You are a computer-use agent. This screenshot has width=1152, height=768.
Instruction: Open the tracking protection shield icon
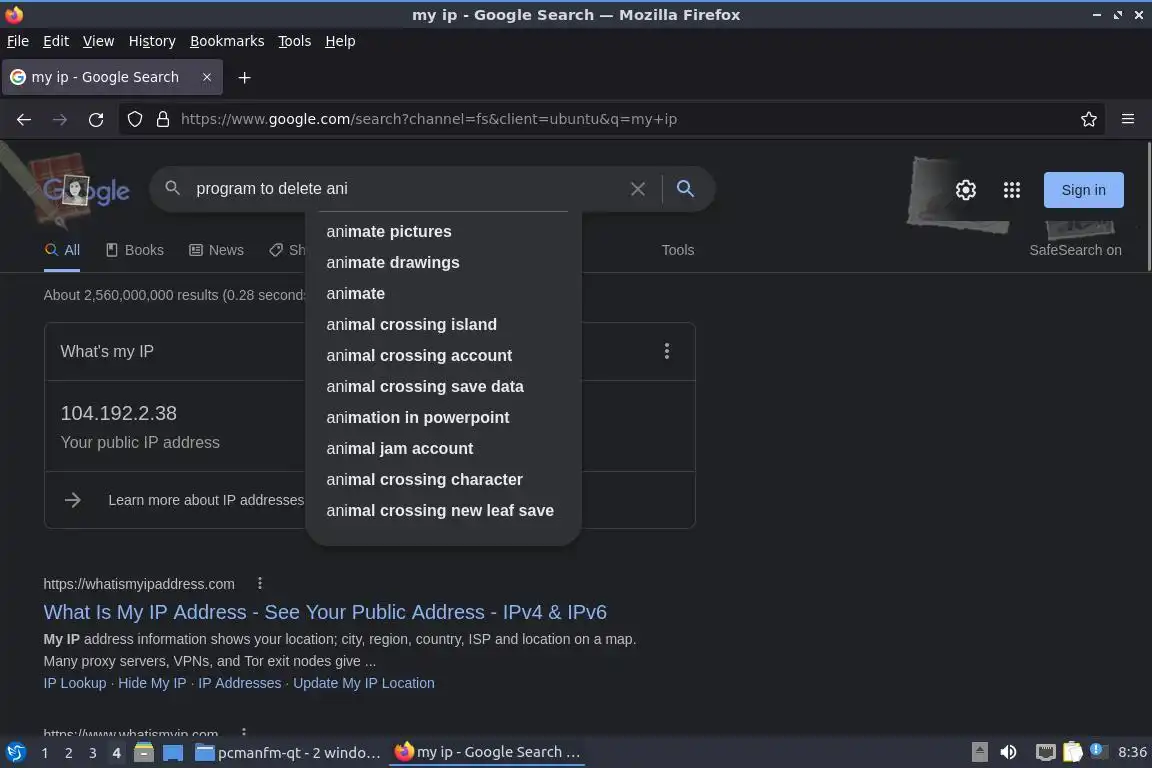[134, 119]
